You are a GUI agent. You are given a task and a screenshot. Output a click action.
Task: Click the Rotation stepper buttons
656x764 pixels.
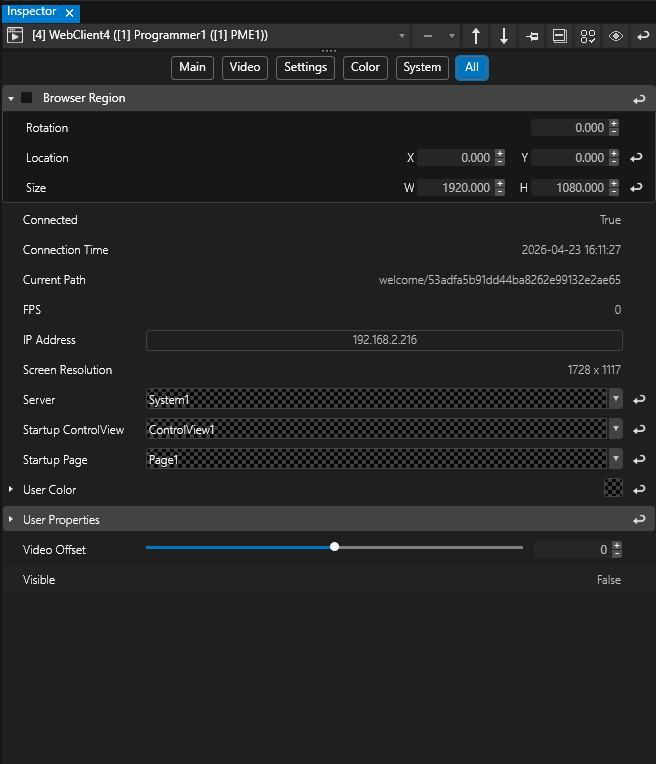point(614,128)
